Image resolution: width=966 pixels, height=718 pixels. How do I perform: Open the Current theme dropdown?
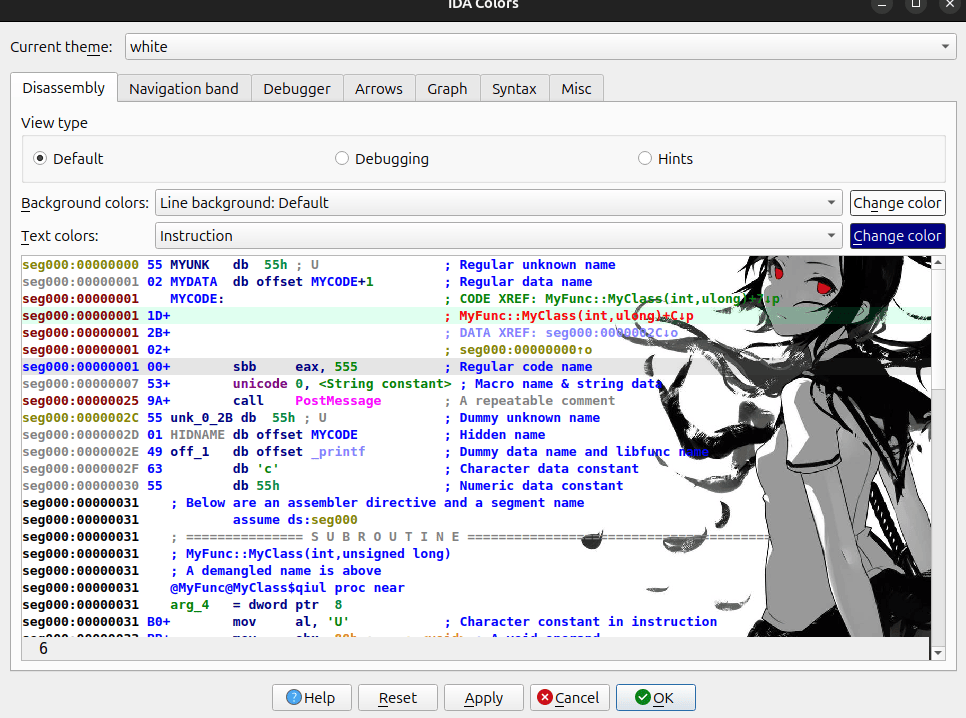[943, 46]
